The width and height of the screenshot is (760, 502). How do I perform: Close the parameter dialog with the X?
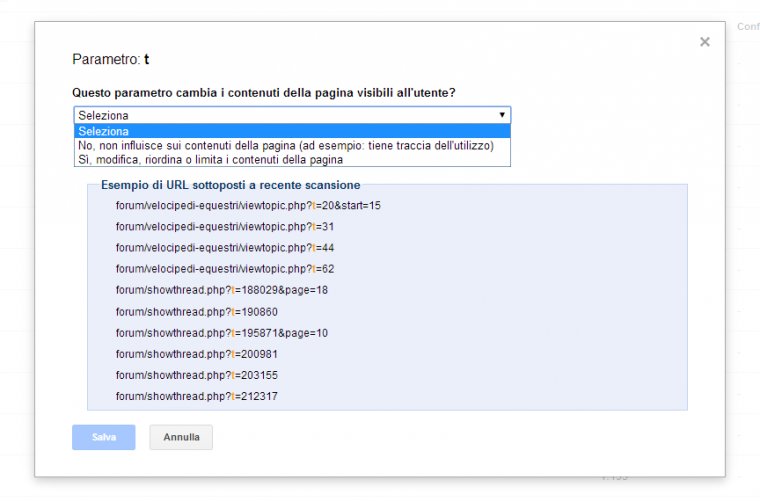tap(705, 42)
